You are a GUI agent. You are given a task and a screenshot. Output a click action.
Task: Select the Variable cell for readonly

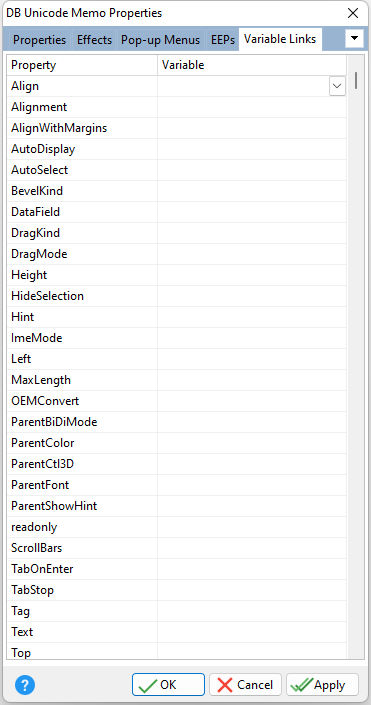pyautogui.click(x=252, y=527)
